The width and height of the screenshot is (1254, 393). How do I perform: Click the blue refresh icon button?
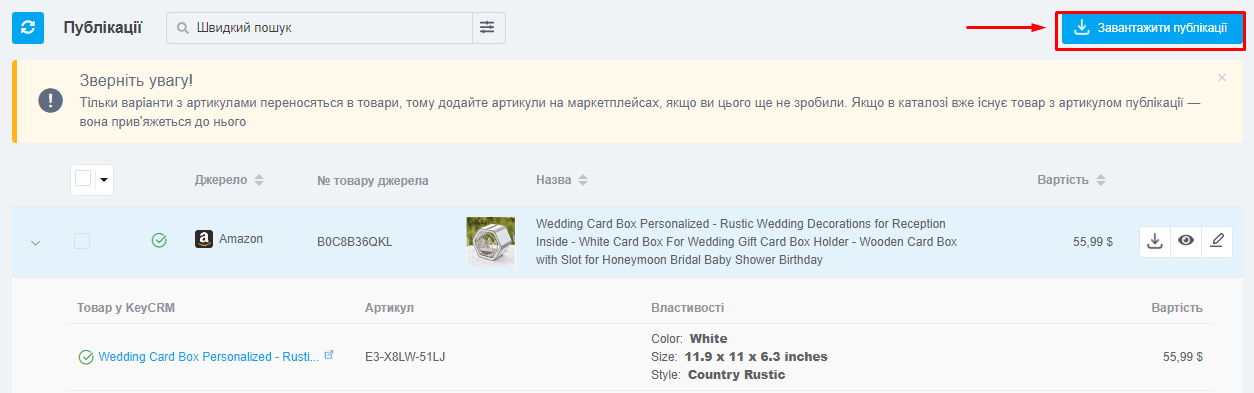click(28, 28)
